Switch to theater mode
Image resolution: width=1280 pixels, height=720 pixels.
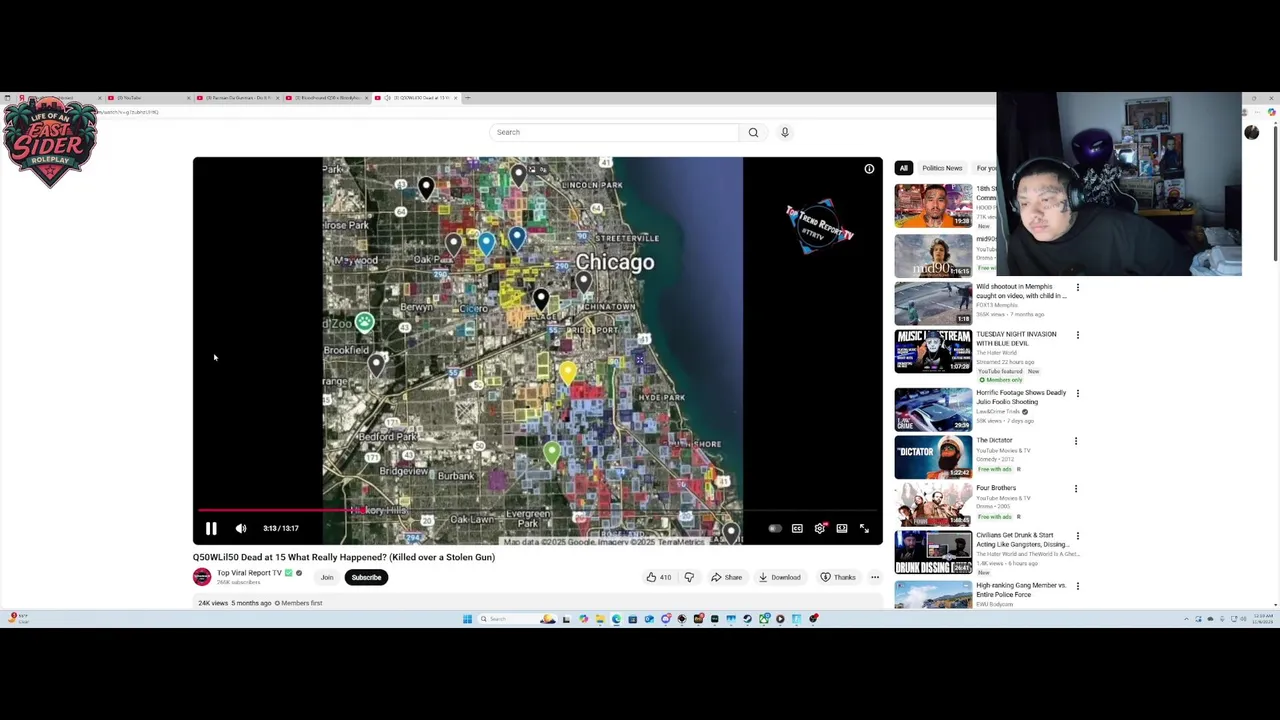point(842,528)
